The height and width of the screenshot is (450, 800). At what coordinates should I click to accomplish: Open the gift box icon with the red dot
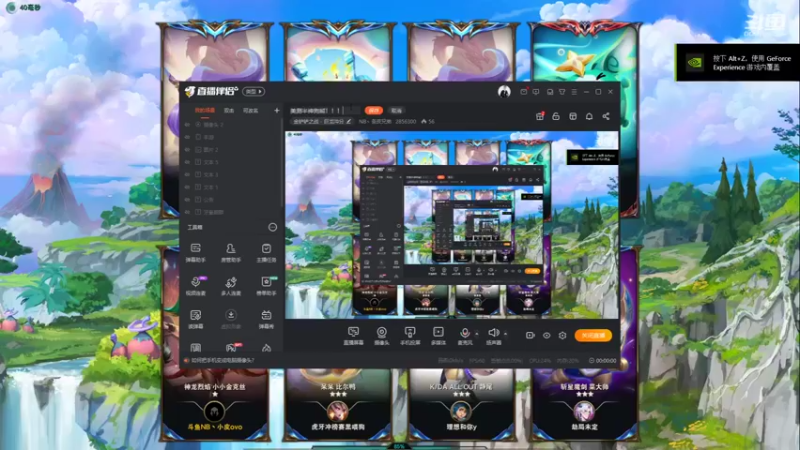click(x=540, y=116)
